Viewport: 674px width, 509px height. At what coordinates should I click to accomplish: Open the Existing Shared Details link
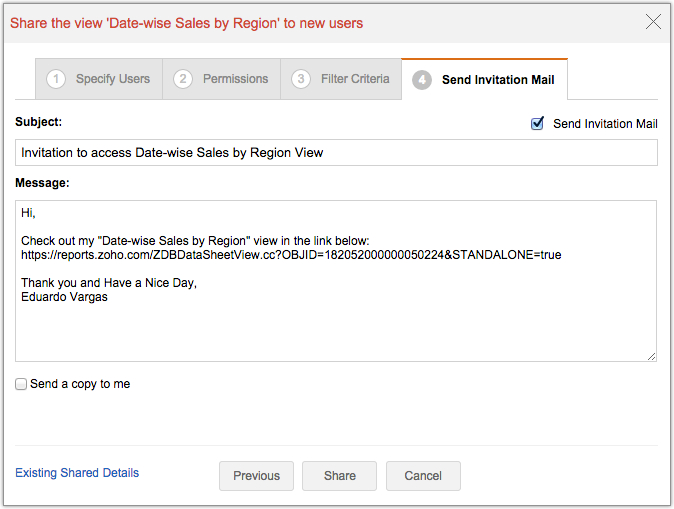[x=77, y=473]
